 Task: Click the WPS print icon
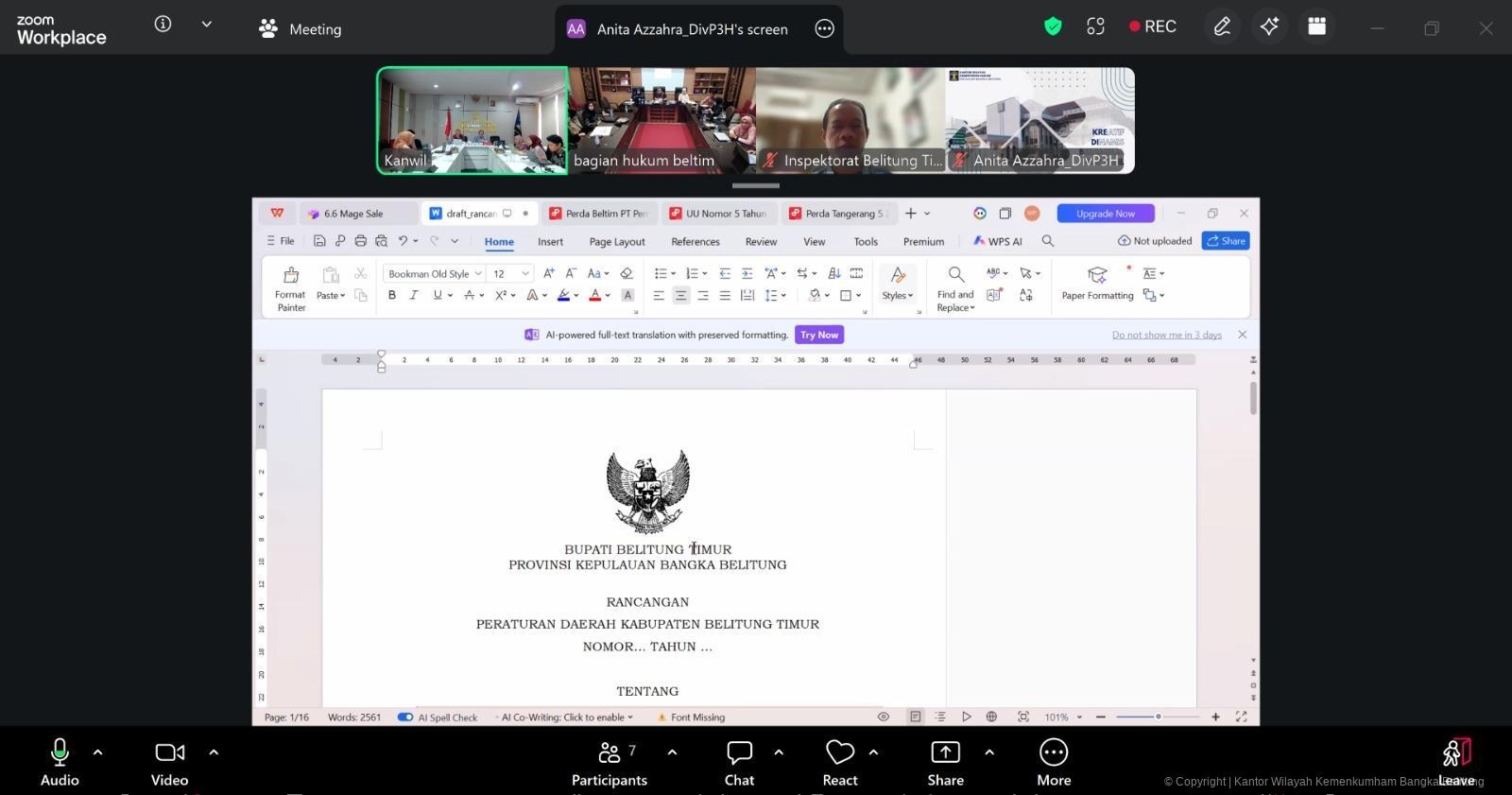pos(360,241)
